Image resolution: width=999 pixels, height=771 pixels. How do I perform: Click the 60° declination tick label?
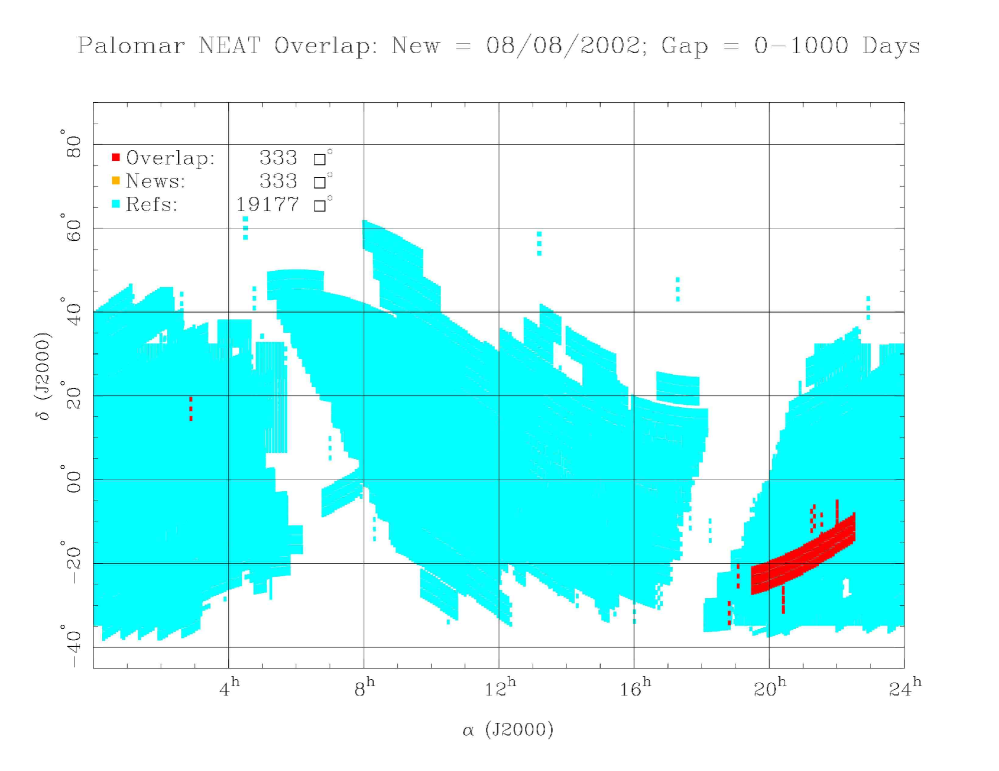point(71,228)
